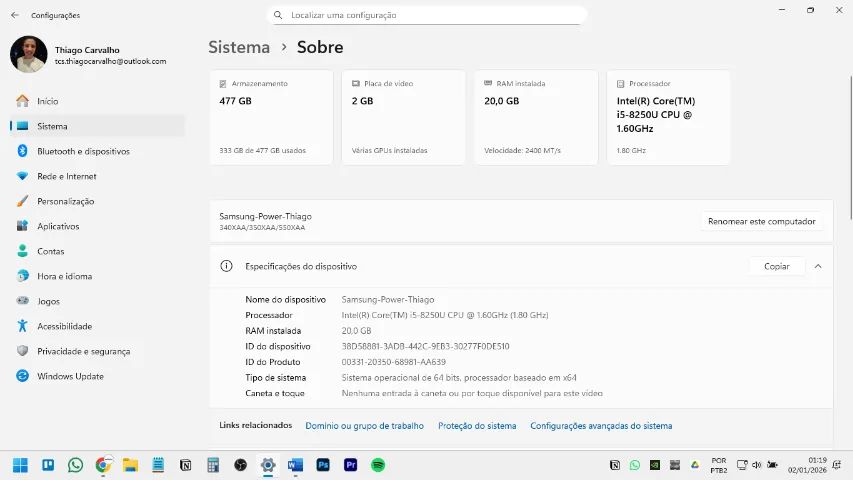This screenshot has height=480, width=853.
Task: Open Acessibilidade settings
Action: (98, 327)
